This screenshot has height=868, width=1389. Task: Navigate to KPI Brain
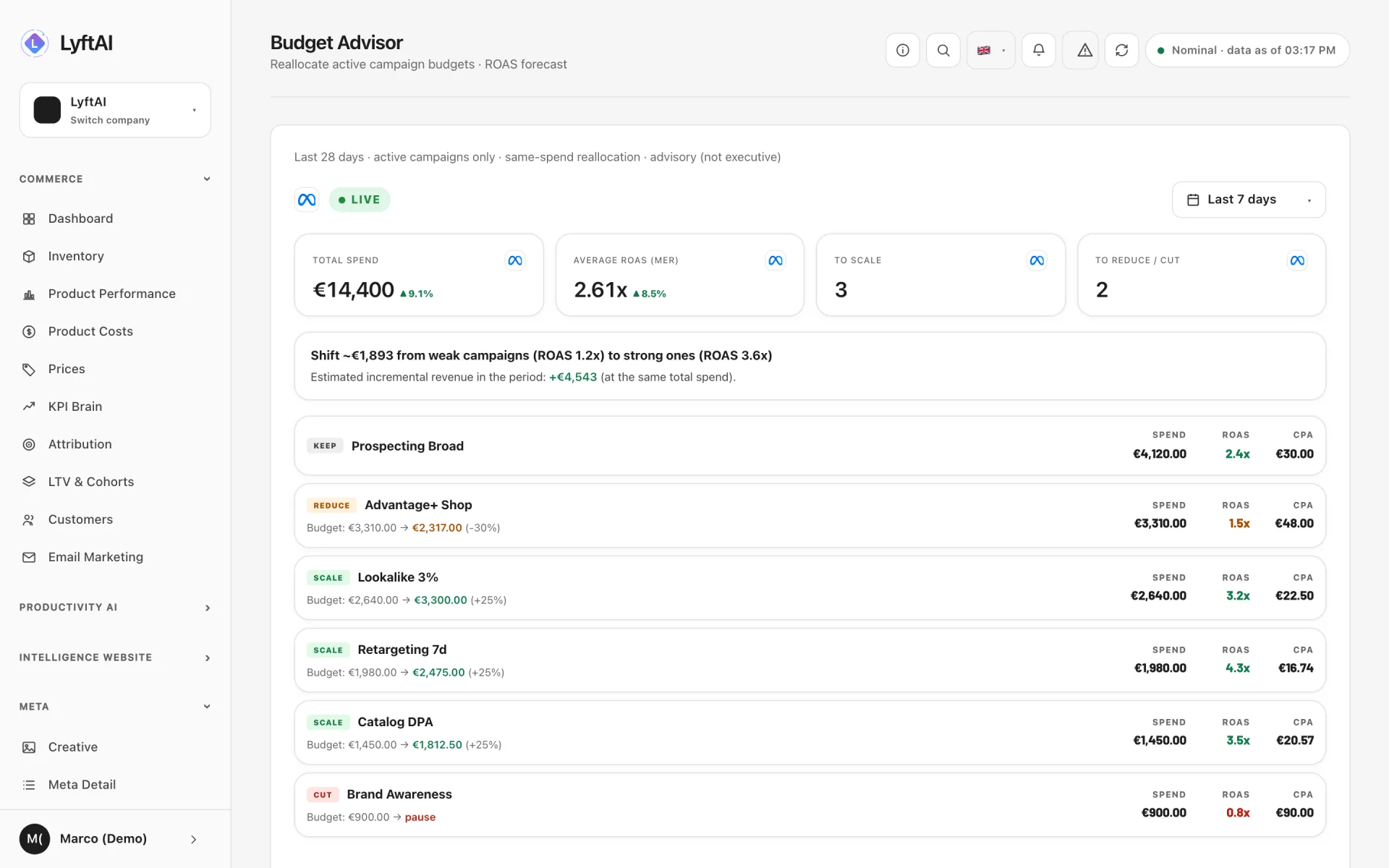pos(75,407)
